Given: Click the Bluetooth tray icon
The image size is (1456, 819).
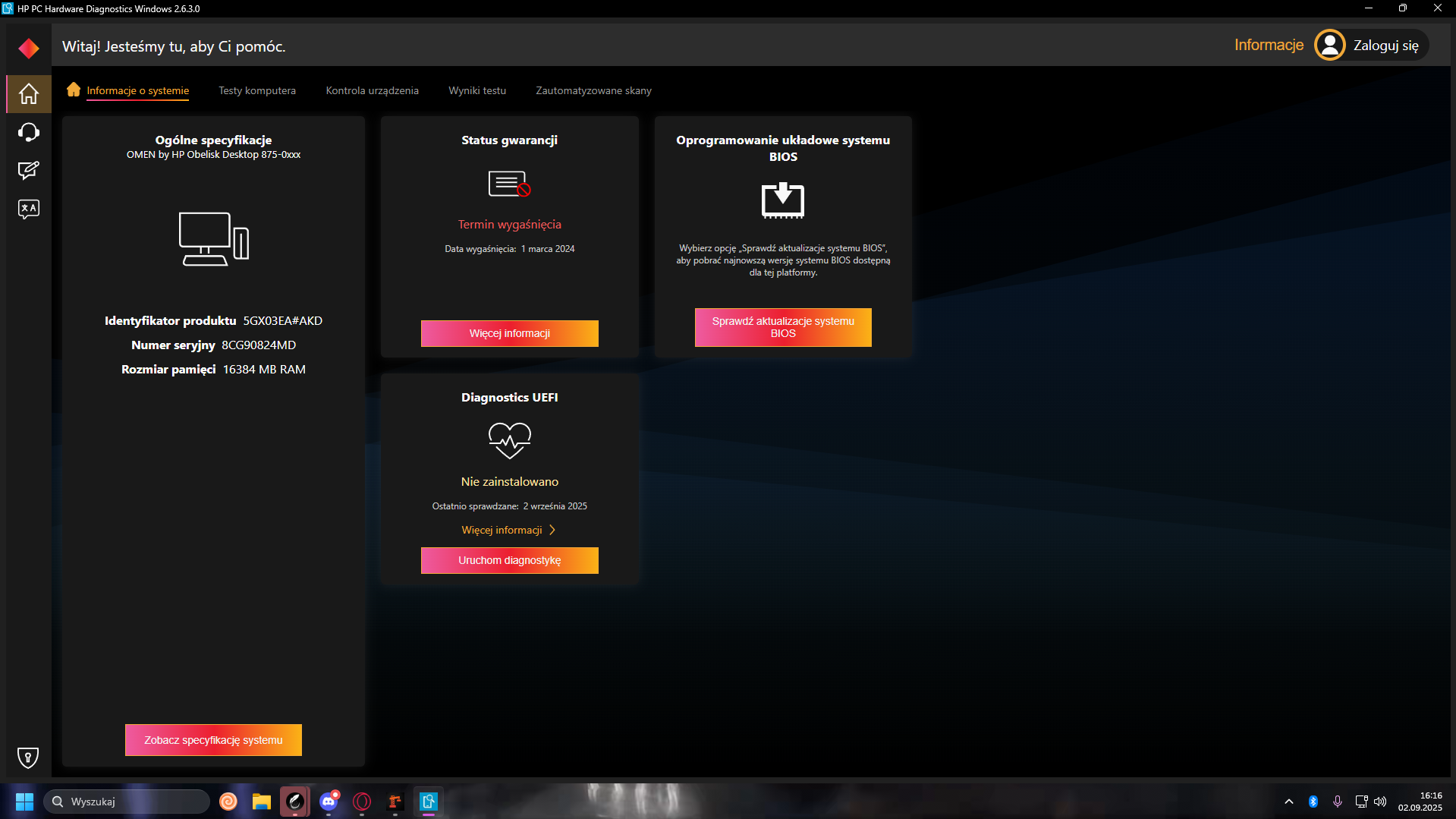Looking at the screenshot, I should 1313,802.
